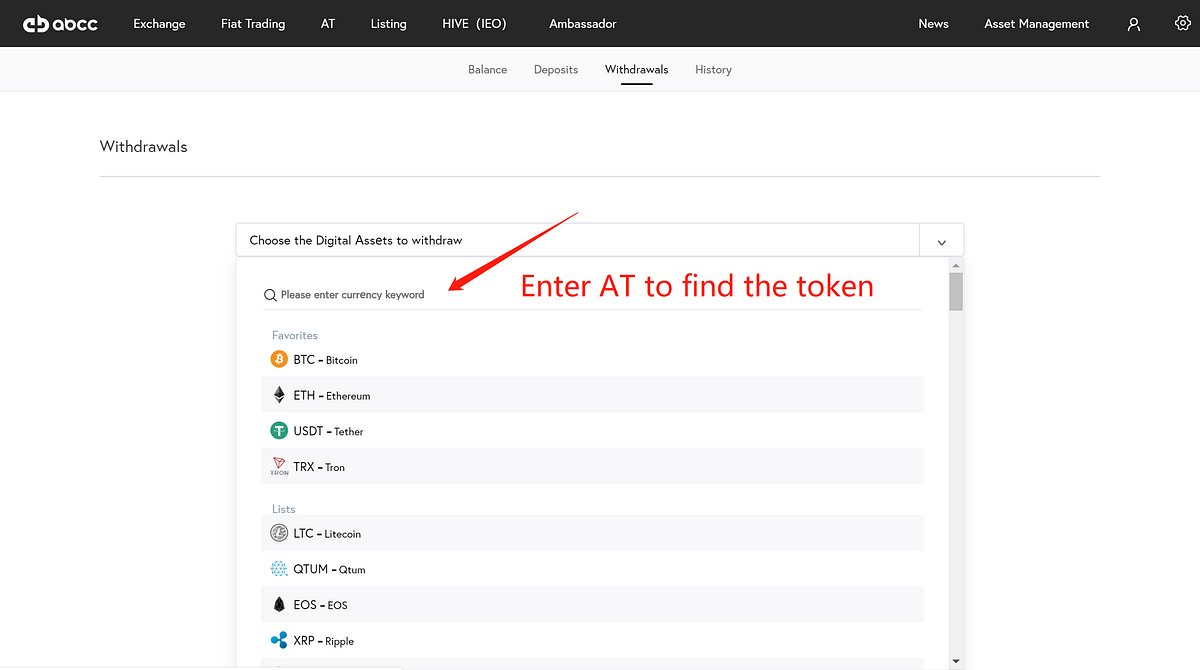Select BTC – Bitcoin from list
The height and width of the screenshot is (670, 1200).
click(592, 359)
